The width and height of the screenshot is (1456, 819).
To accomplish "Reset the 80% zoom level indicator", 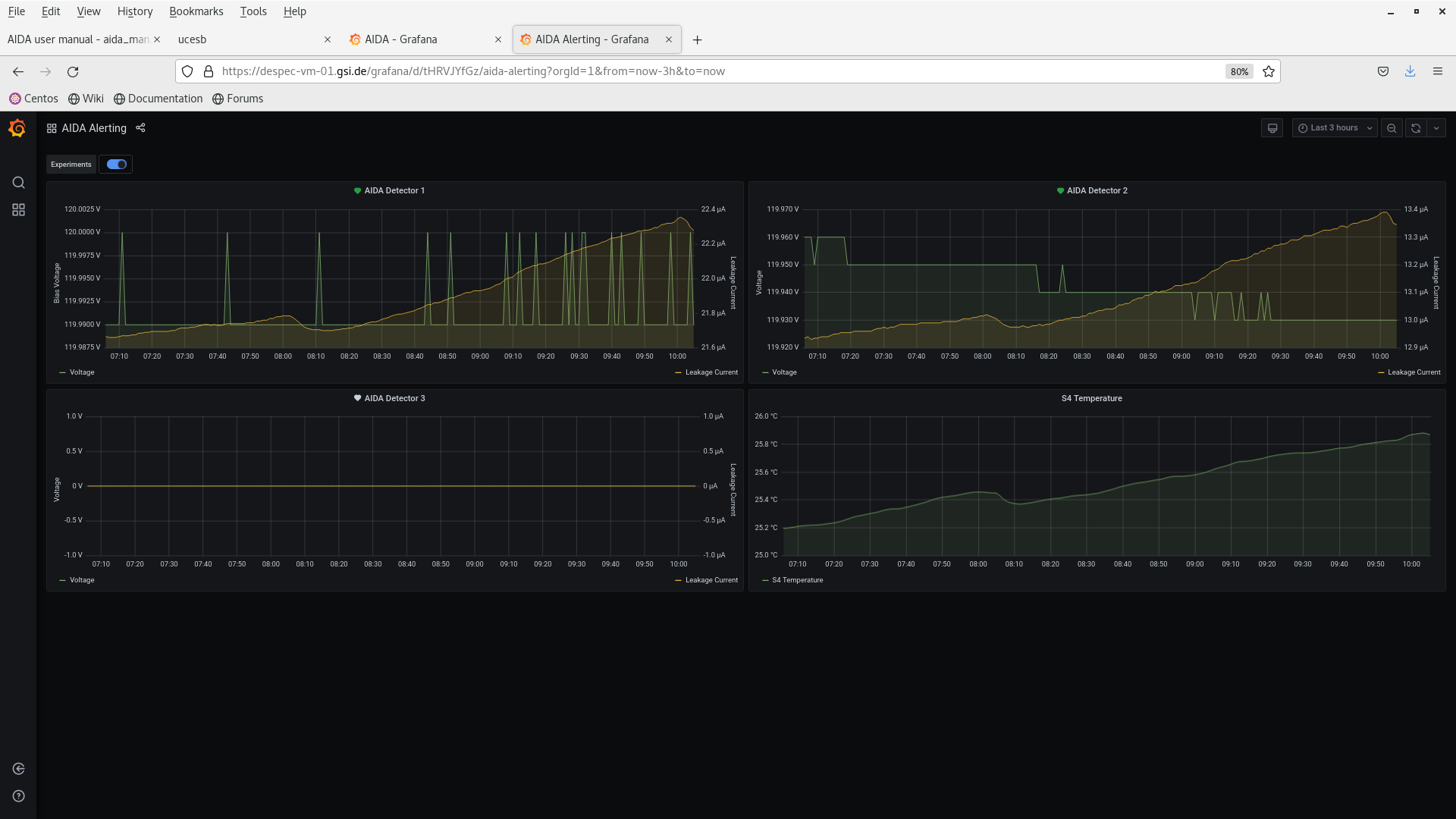I will click(1239, 71).
